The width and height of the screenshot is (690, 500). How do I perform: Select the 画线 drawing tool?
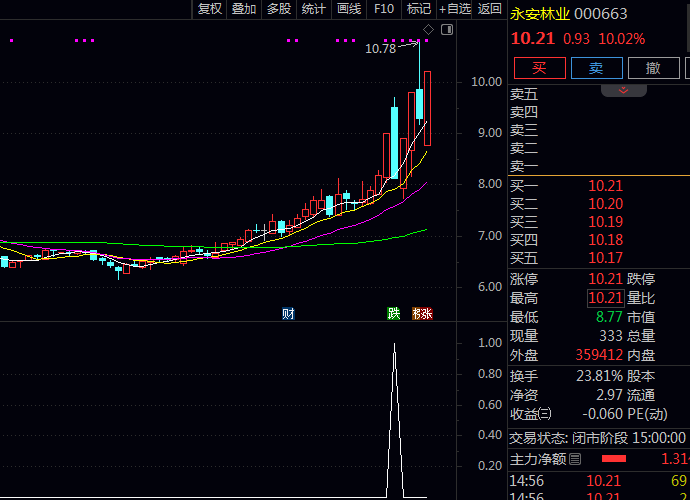[x=349, y=9]
